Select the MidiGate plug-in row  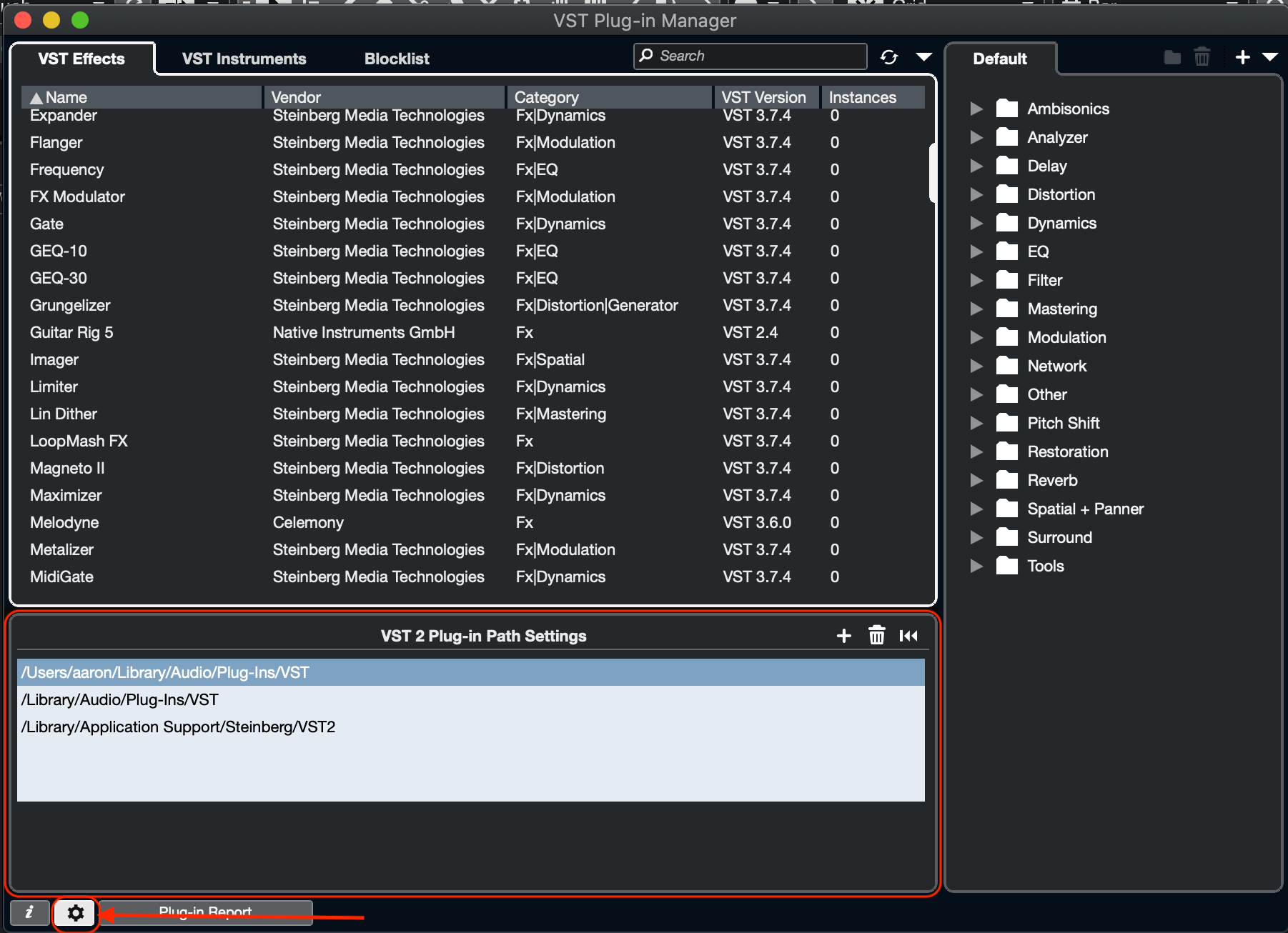pyautogui.click(x=473, y=577)
